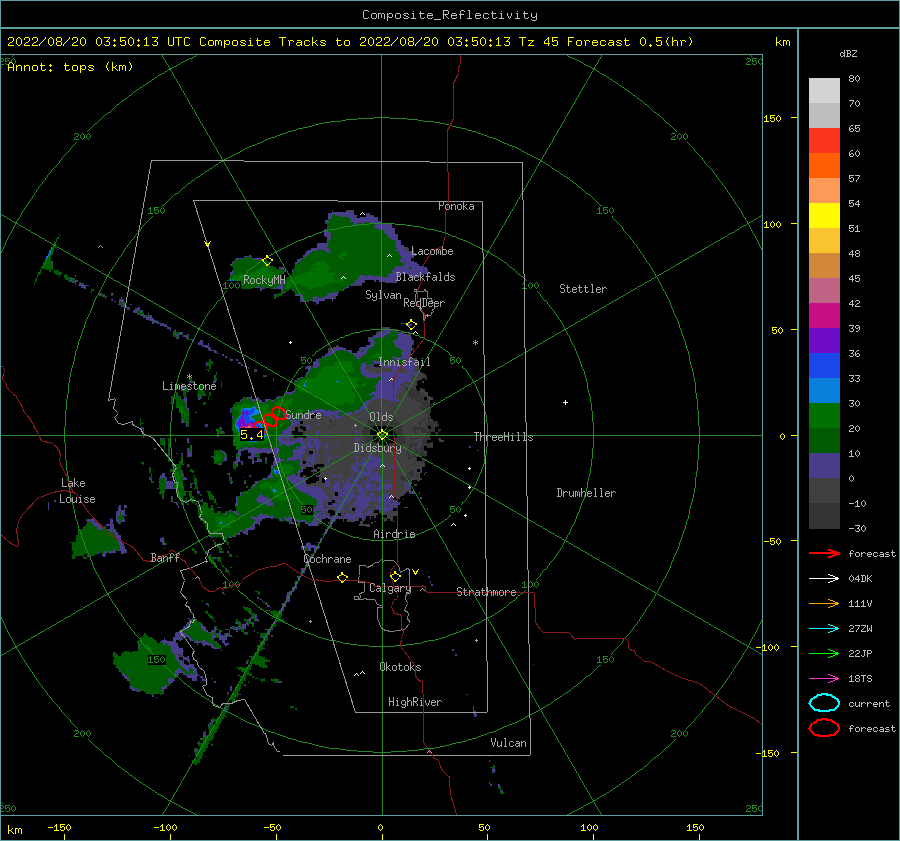Select the red swatch in dBZ scale

824,140
